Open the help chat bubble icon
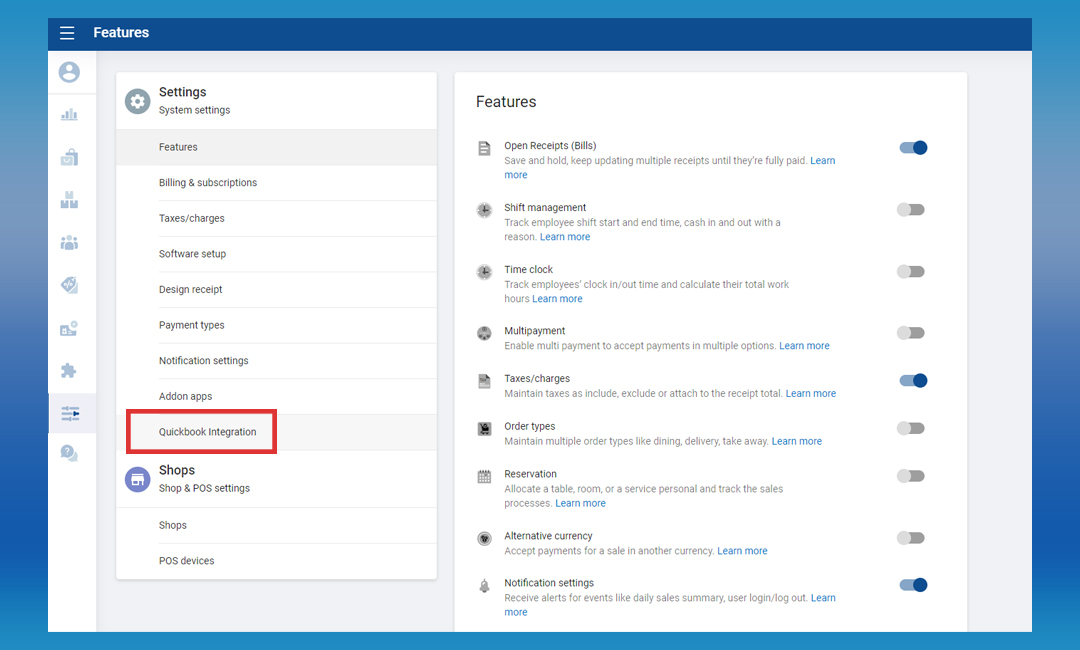1080x650 pixels. pyautogui.click(x=69, y=453)
